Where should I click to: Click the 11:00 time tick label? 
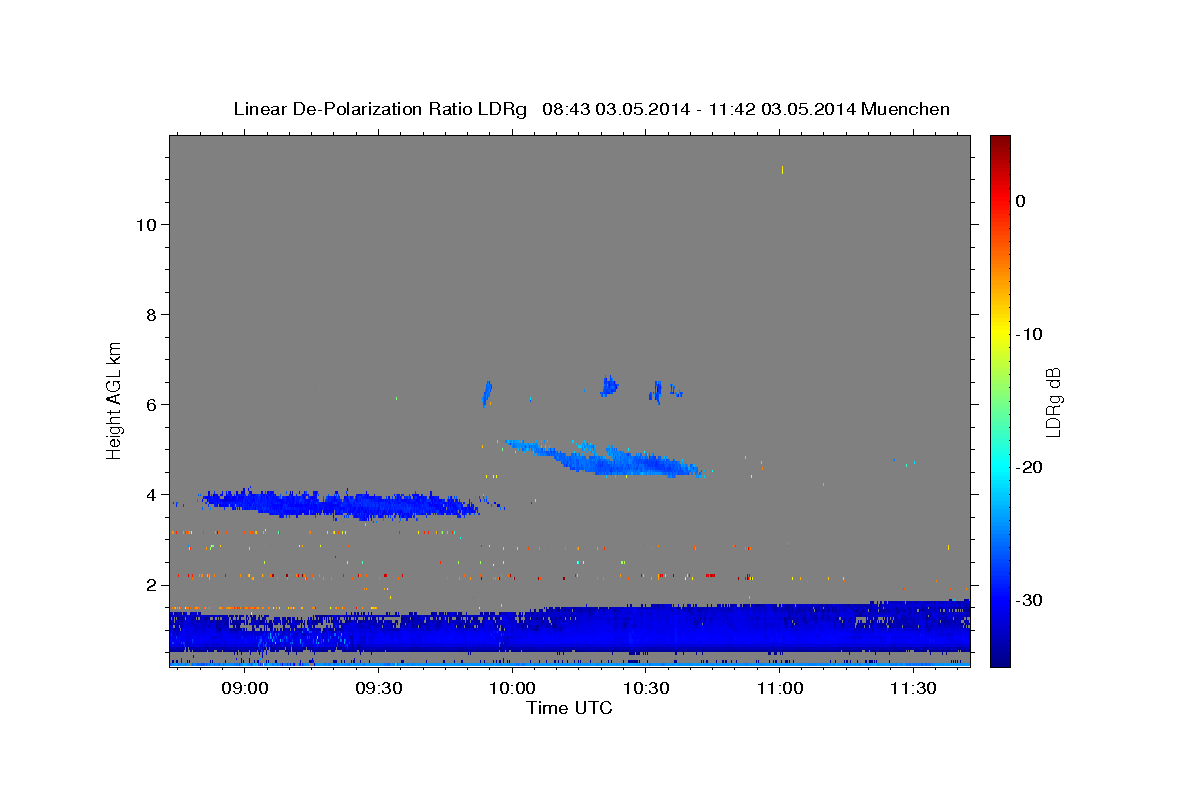780,688
